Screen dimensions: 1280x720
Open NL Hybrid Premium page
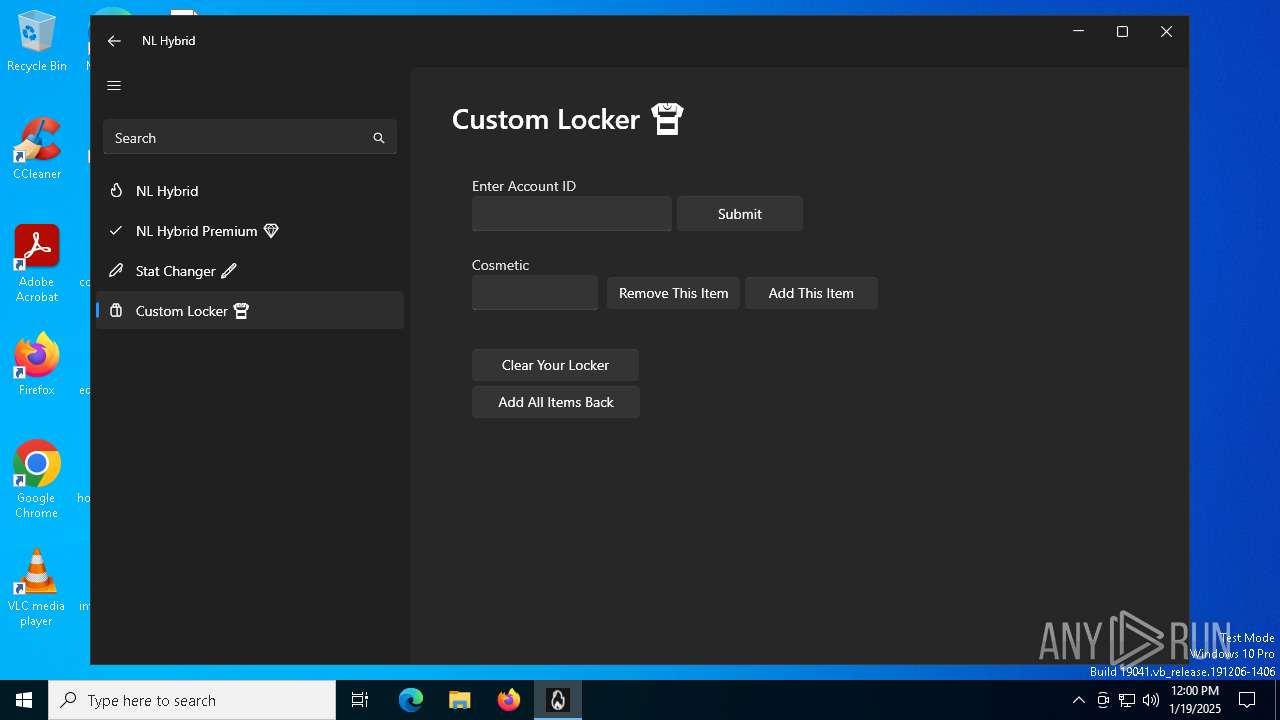coord(250,231)
